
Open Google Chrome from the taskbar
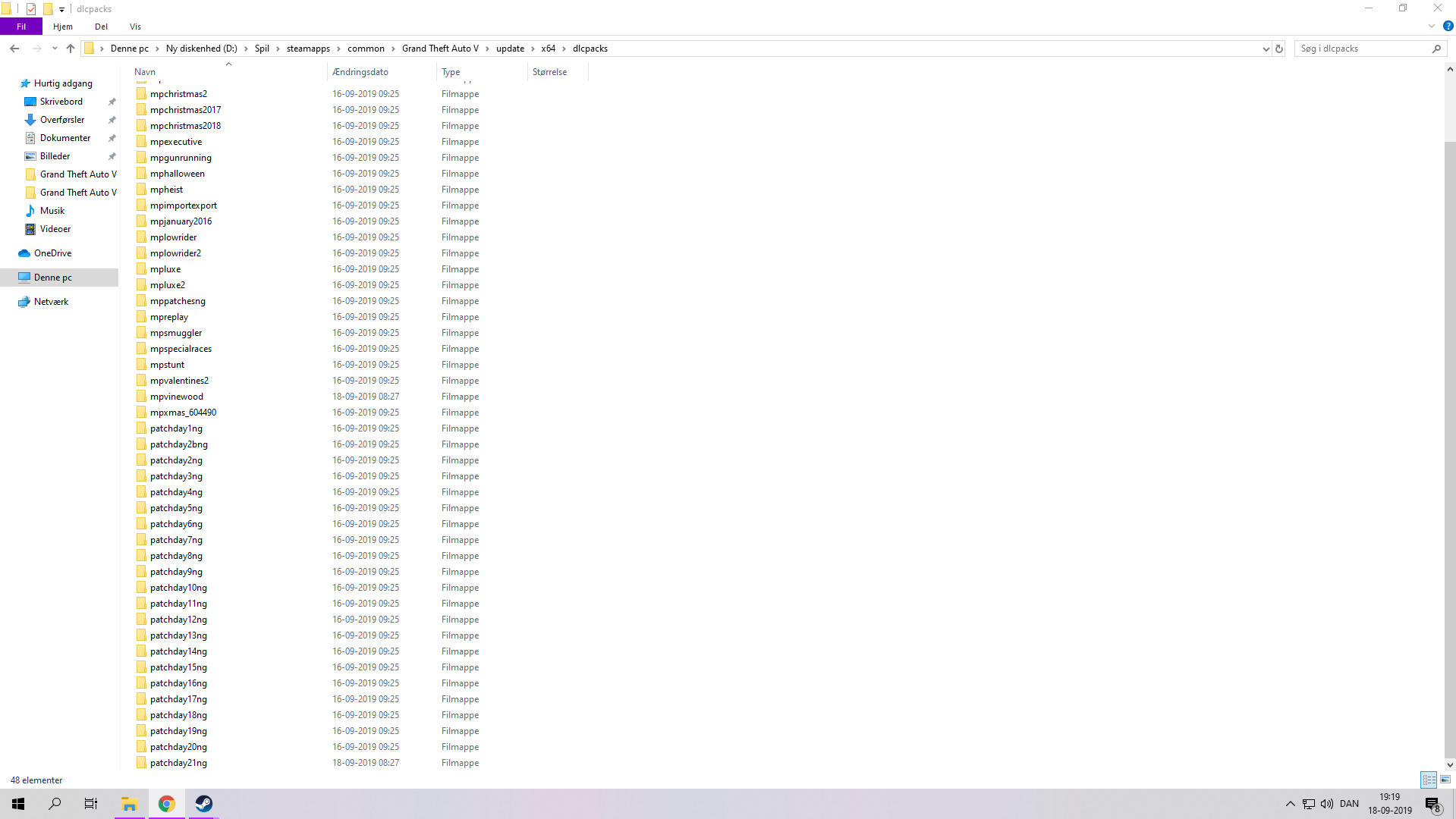pos(167,804)
